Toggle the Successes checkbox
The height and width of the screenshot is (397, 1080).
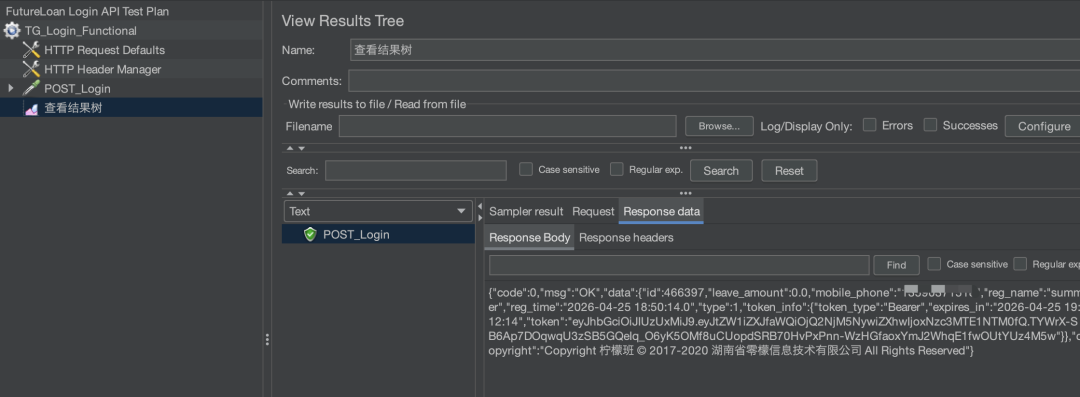tap(931, 125)
